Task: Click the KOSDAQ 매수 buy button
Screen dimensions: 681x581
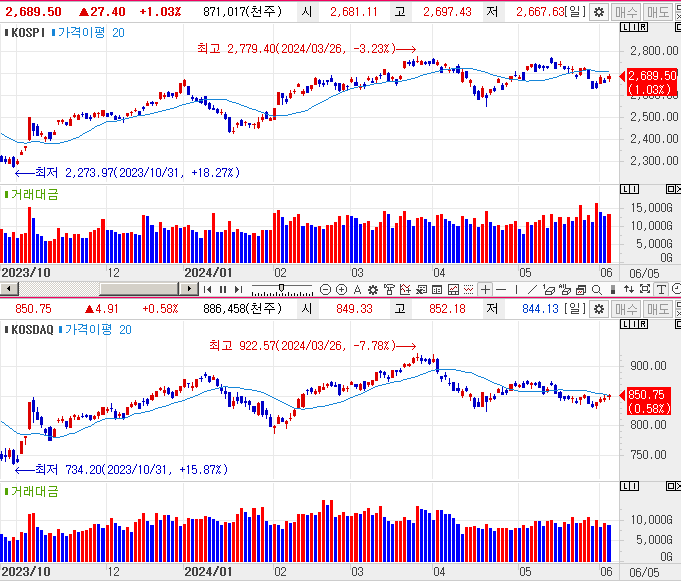Action: (x=626, y=309)
